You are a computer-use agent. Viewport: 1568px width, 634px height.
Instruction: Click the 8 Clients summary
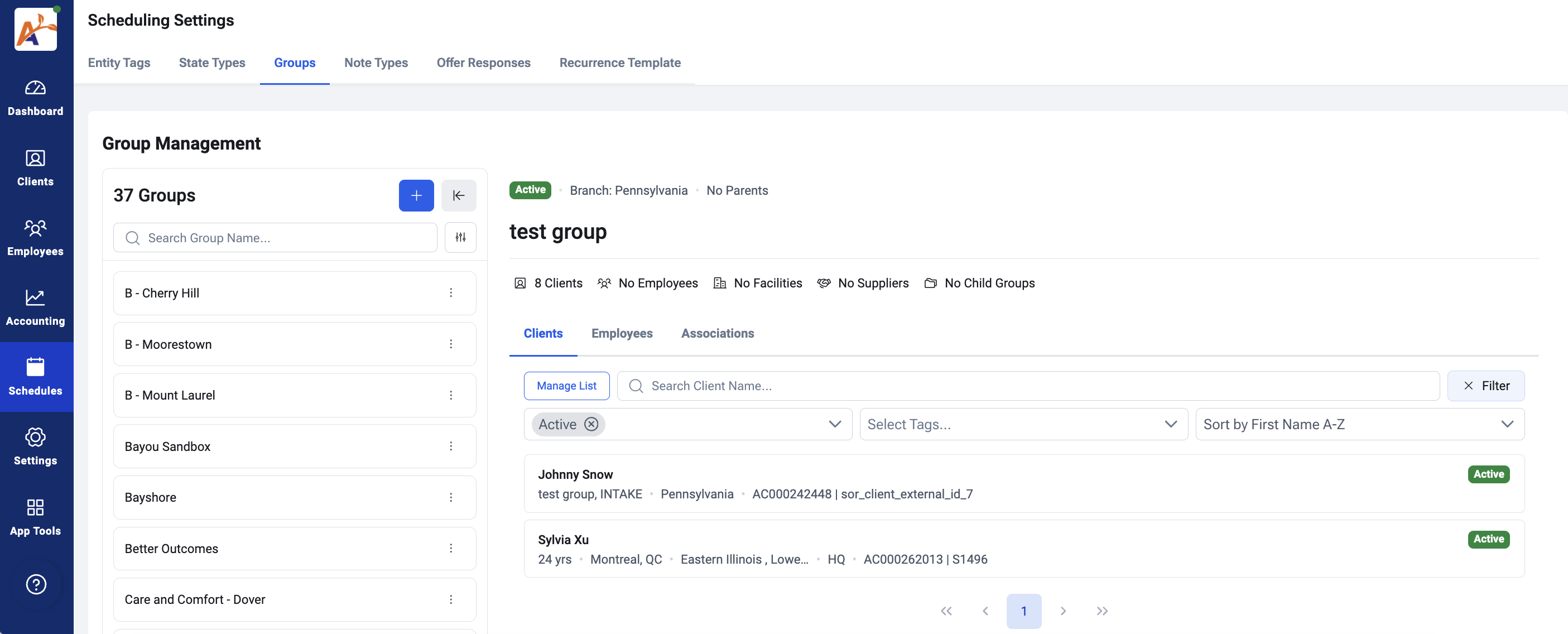[x=549, y=283]
